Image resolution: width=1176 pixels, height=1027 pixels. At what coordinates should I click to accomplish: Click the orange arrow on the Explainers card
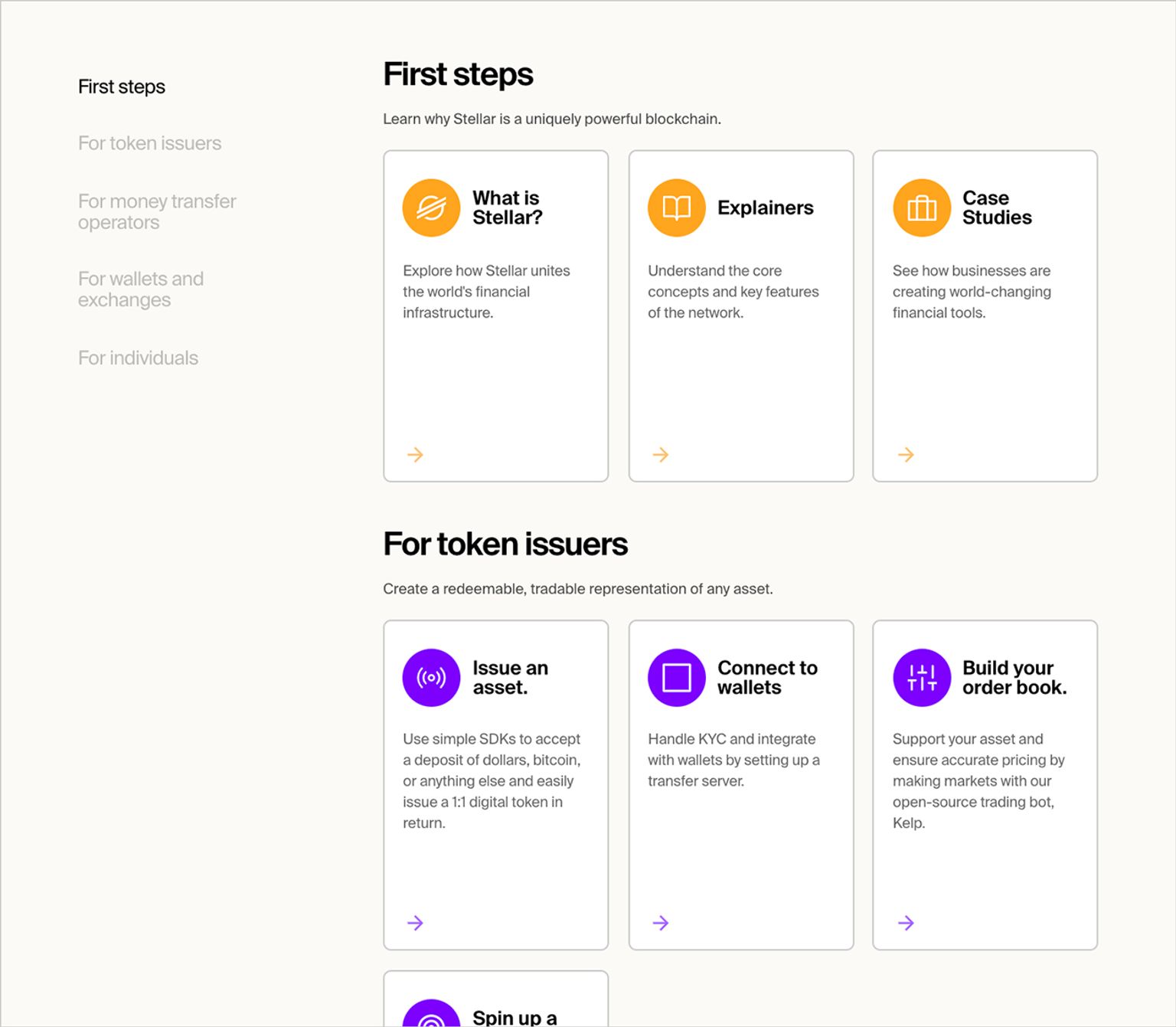660,455
